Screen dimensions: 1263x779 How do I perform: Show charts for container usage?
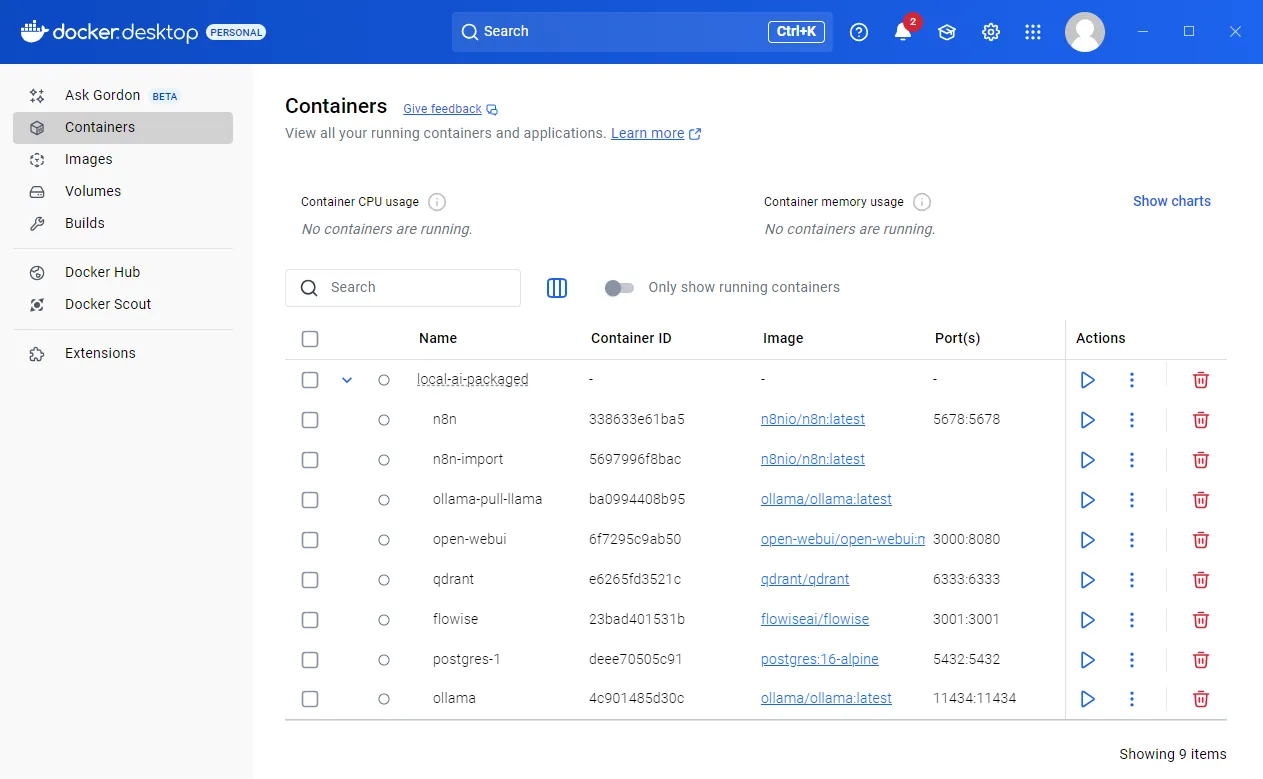[x=1171, y=200]
